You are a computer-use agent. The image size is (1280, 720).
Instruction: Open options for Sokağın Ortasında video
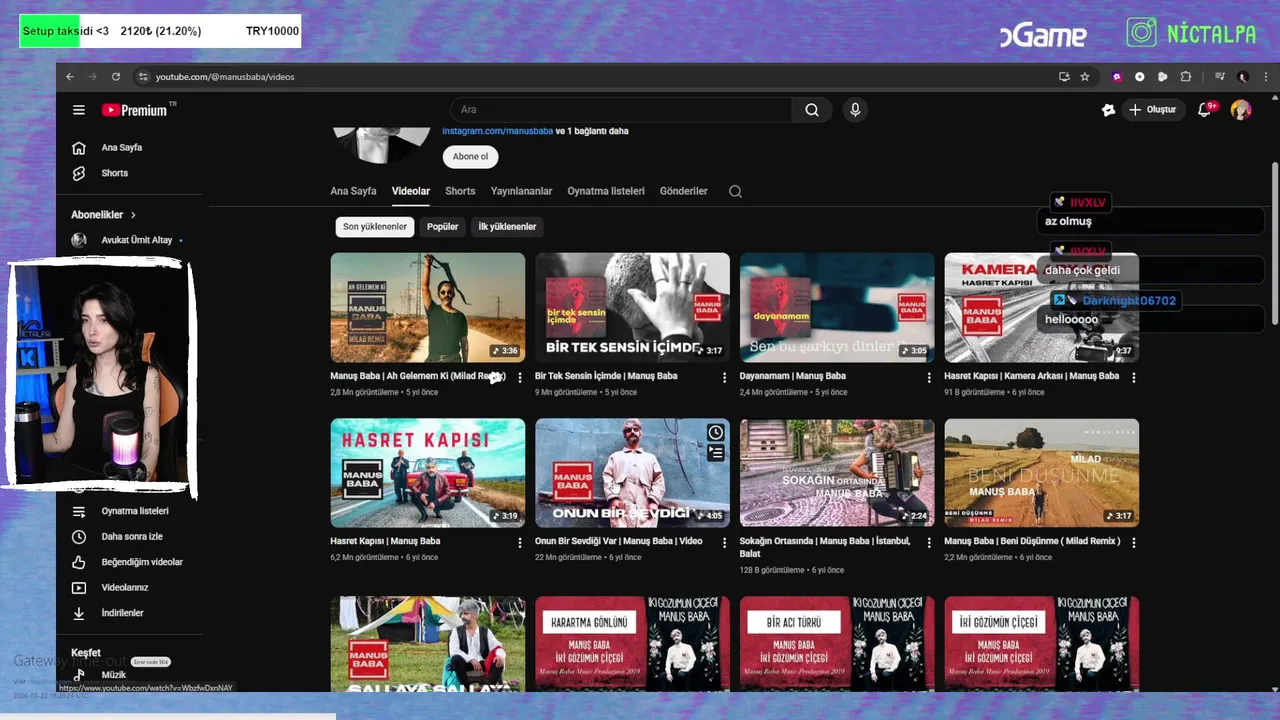[x=929, y=542]
